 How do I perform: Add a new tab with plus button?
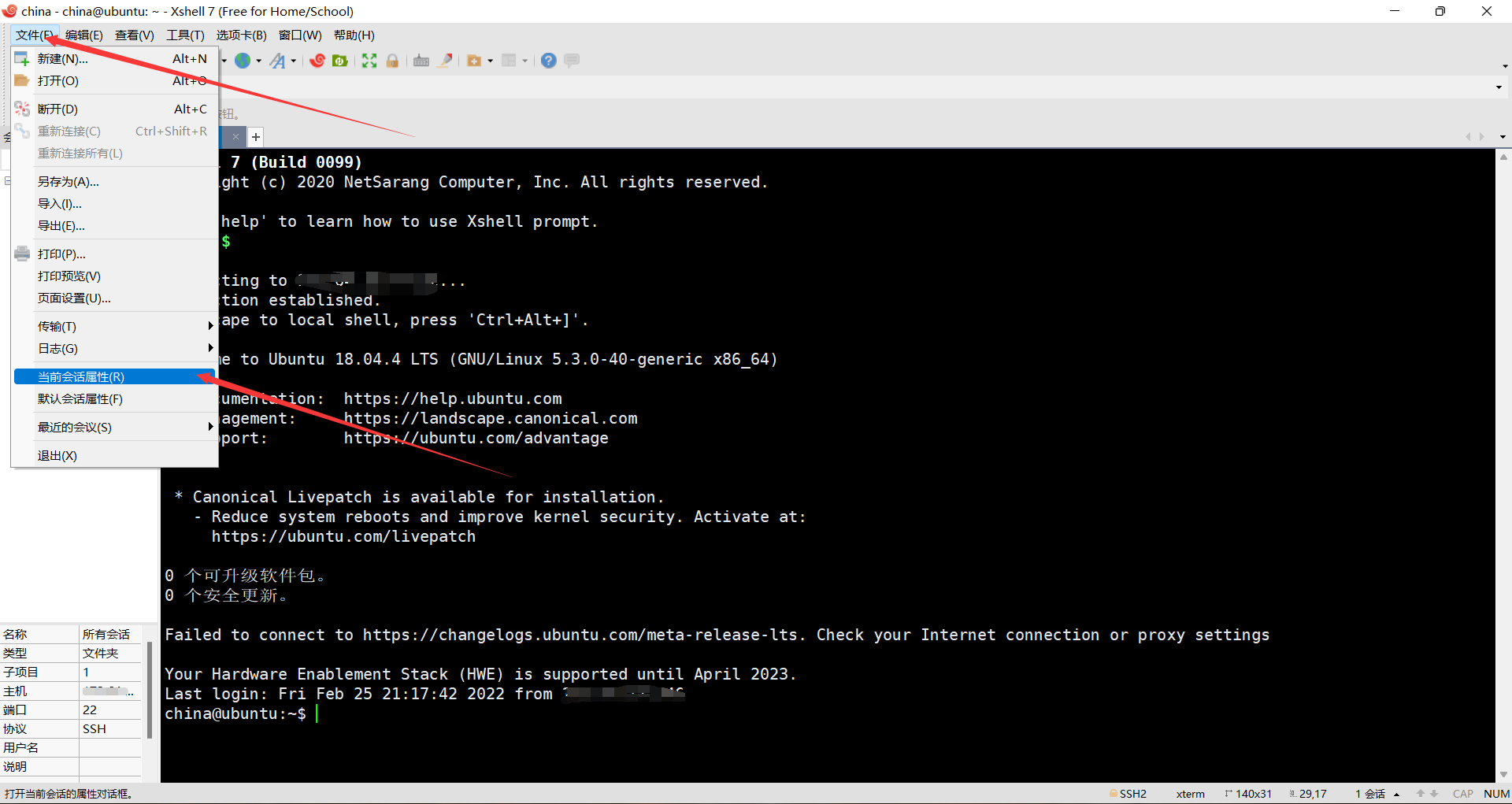(255, 137)
